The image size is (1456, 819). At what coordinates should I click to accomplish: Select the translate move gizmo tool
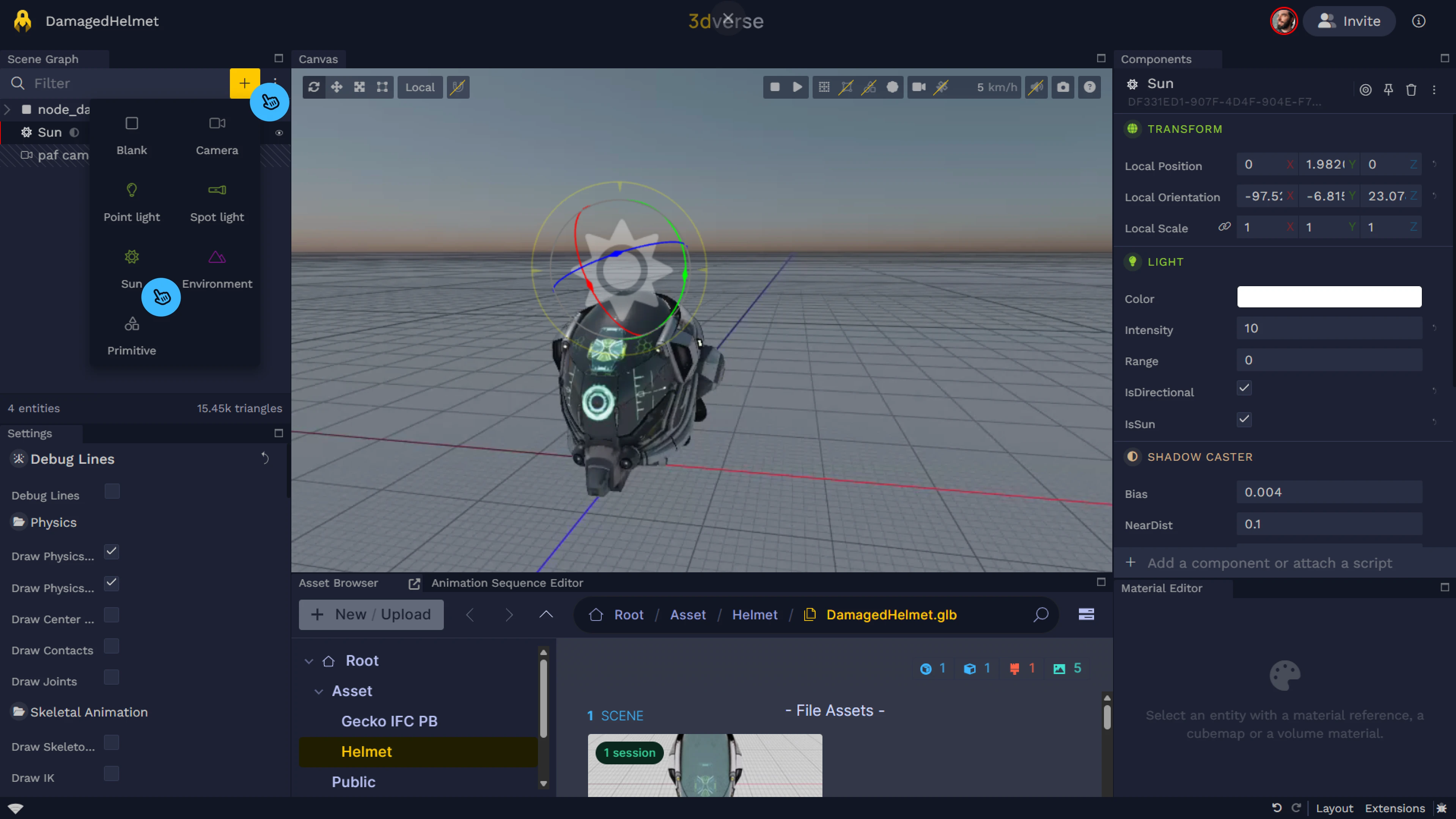click(337, 87)
